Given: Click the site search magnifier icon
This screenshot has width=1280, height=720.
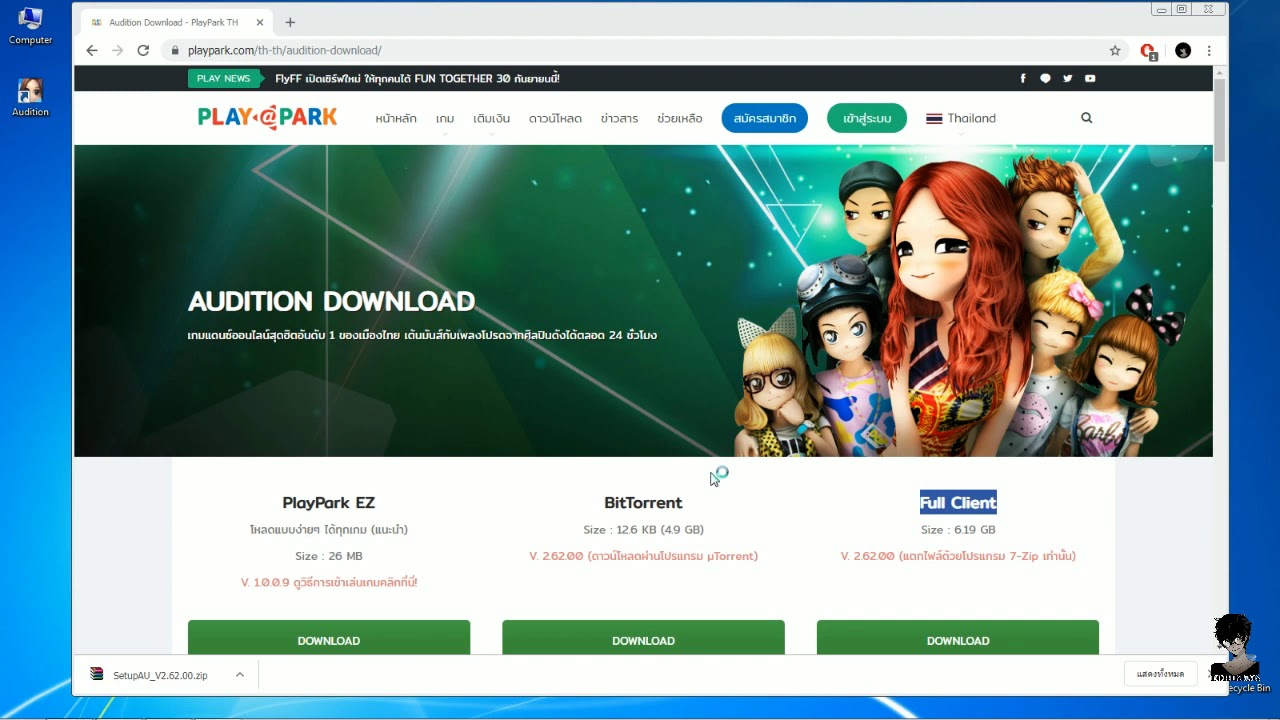Looking at the screenshot, I should (1086, 118).
